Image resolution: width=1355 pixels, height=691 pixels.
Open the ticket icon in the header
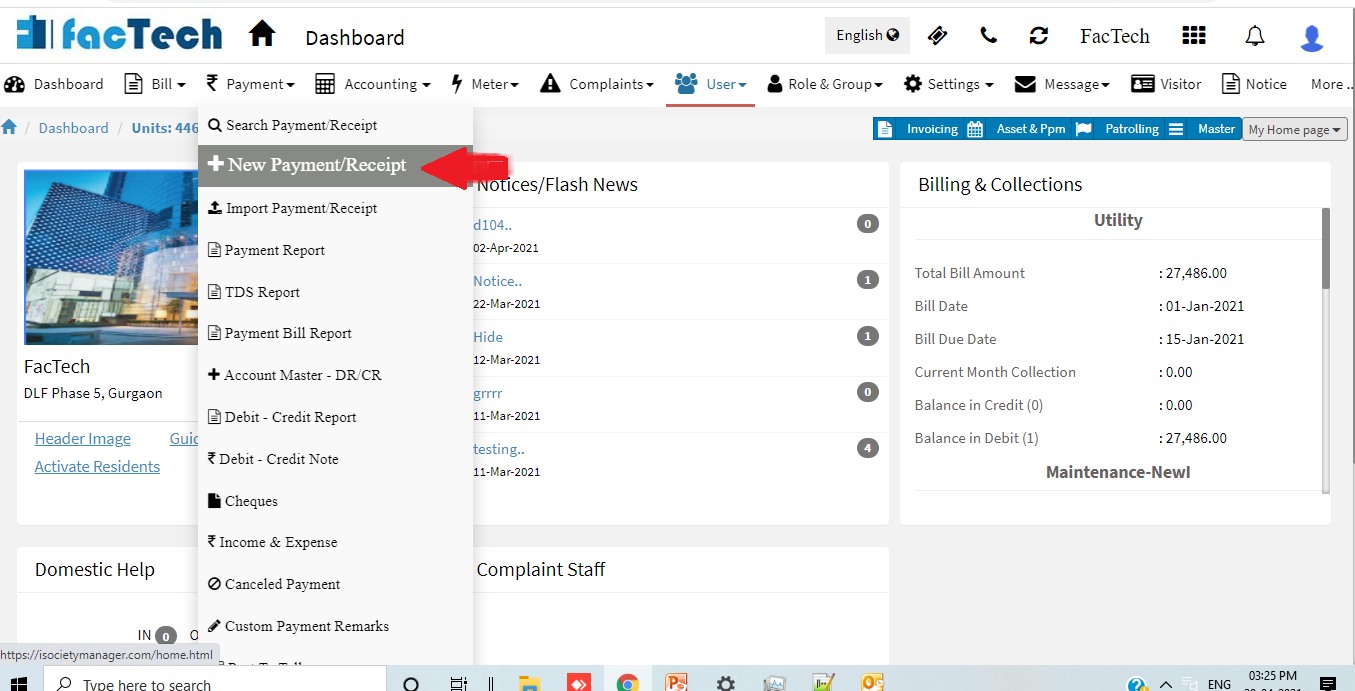[x=937, y=36]
